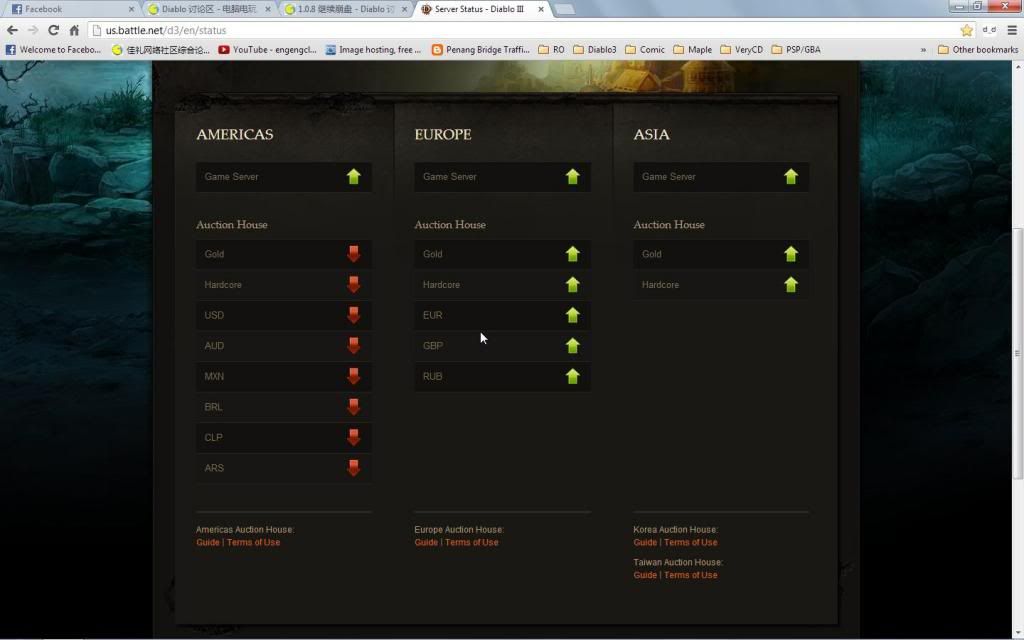Viewport: 1024px width, 640px height.
Task: Click the Asia Game Server up arrow
Action: tap(791, 176)
